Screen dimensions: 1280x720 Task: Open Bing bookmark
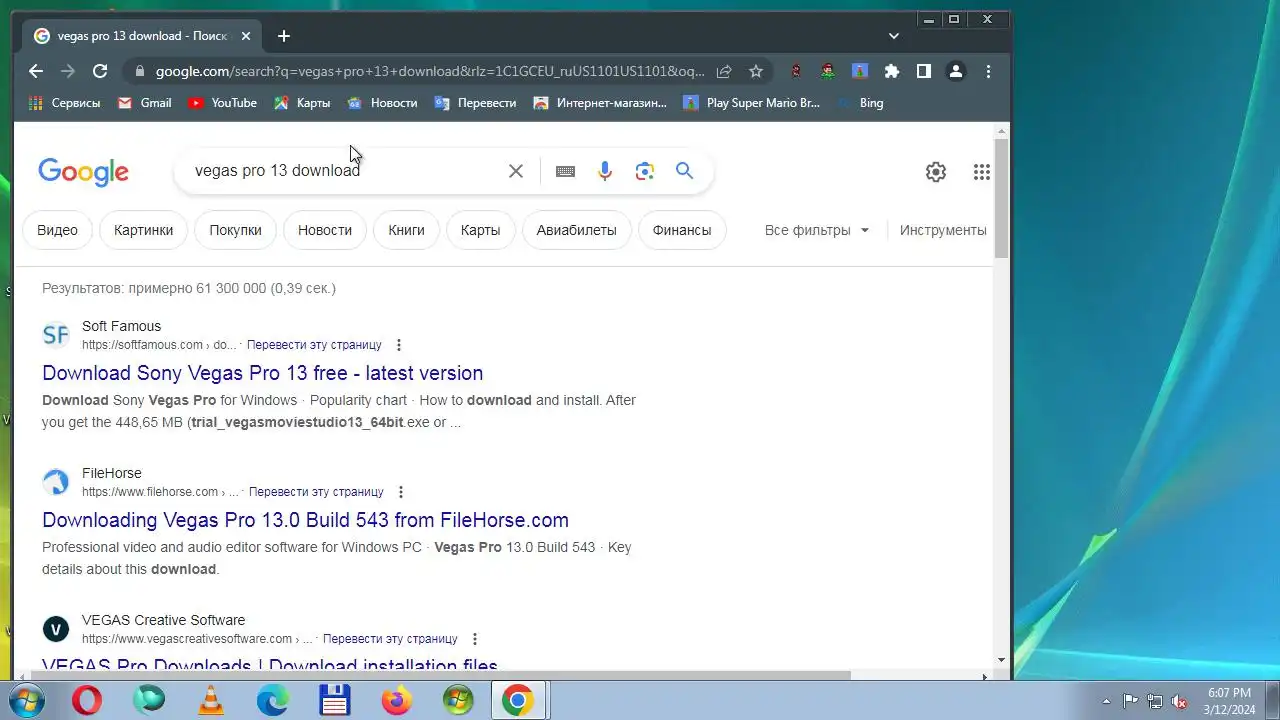pos(860,103)
